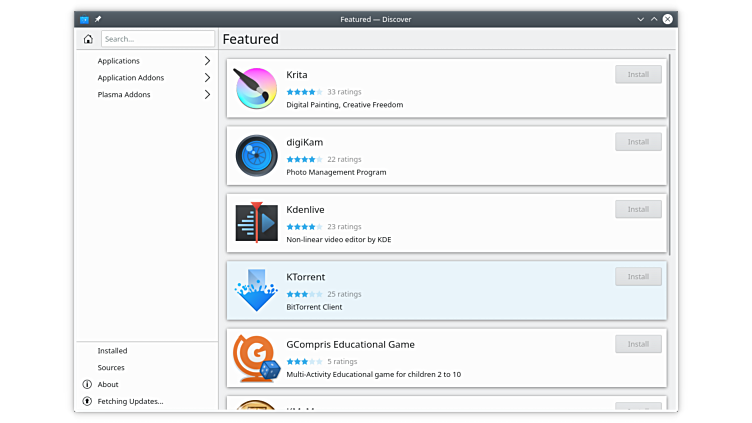
Task: Click the Search input field
Action: pos(157,39)
